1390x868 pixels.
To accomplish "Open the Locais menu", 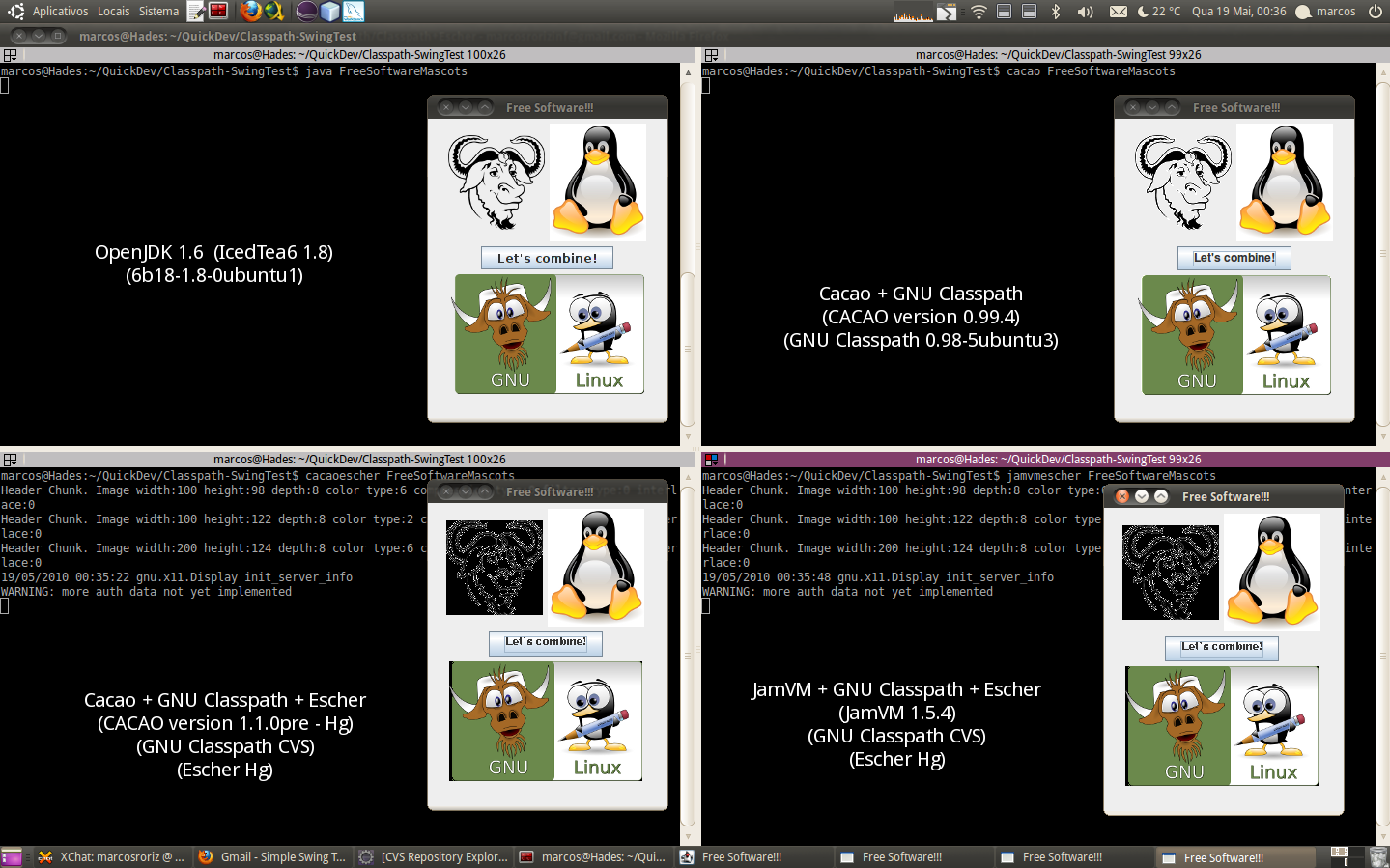I will click(x=113, y=12).
